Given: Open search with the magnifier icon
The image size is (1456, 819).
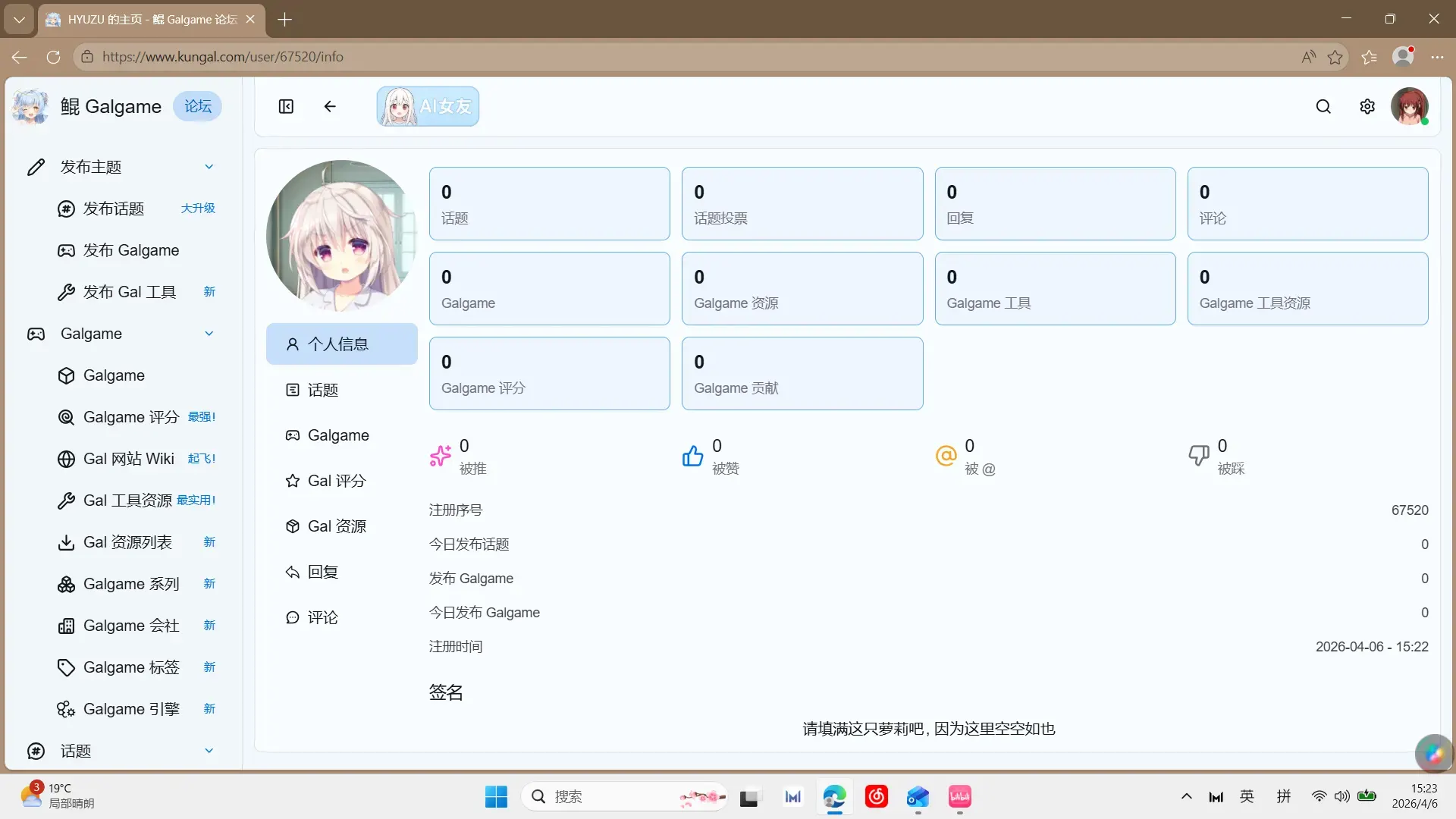Looking at the screenshot, I should click(x=1323, y=106).
